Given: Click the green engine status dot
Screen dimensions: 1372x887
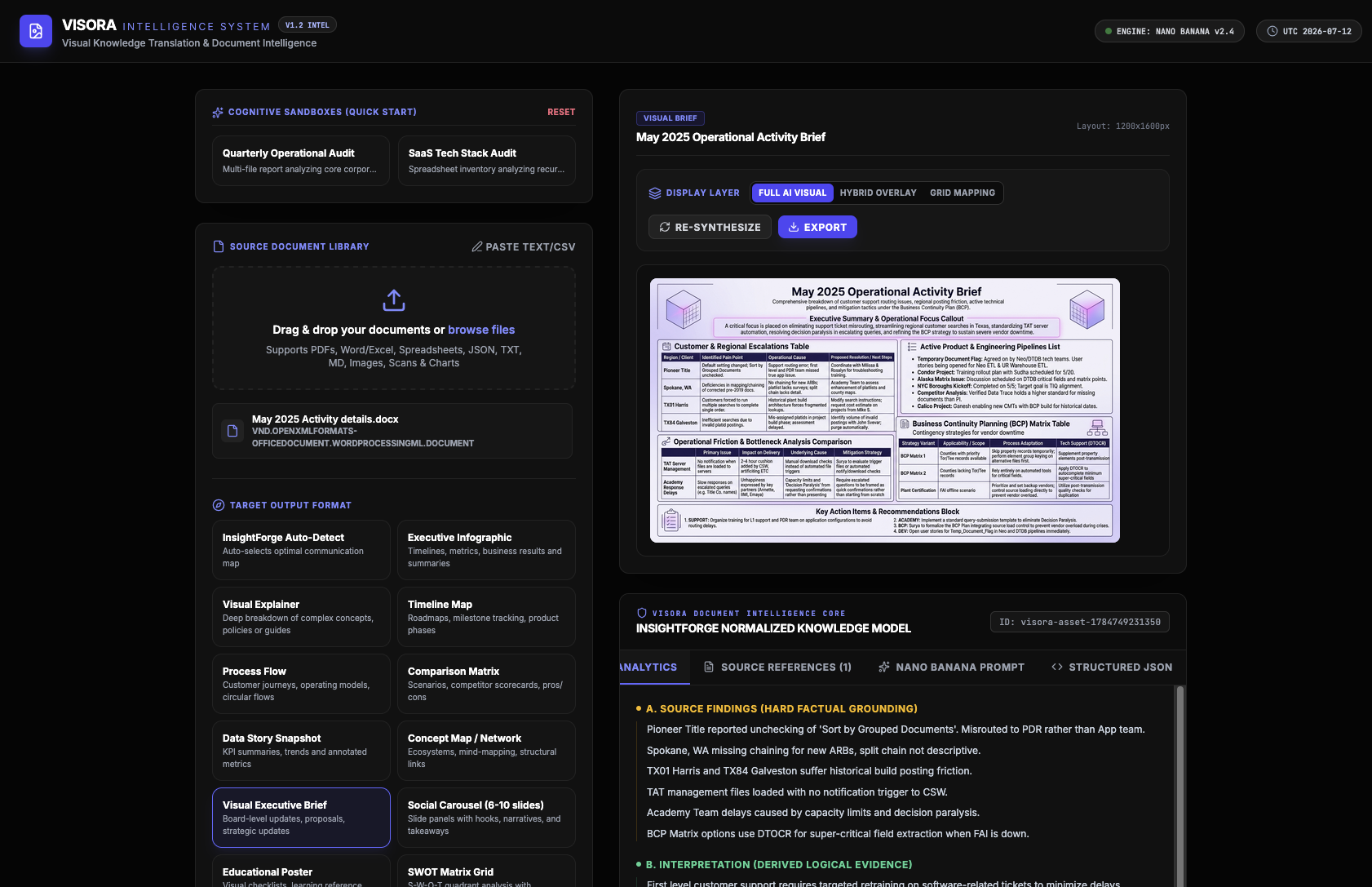Looking at the screenshot, I should (1109, 31).
